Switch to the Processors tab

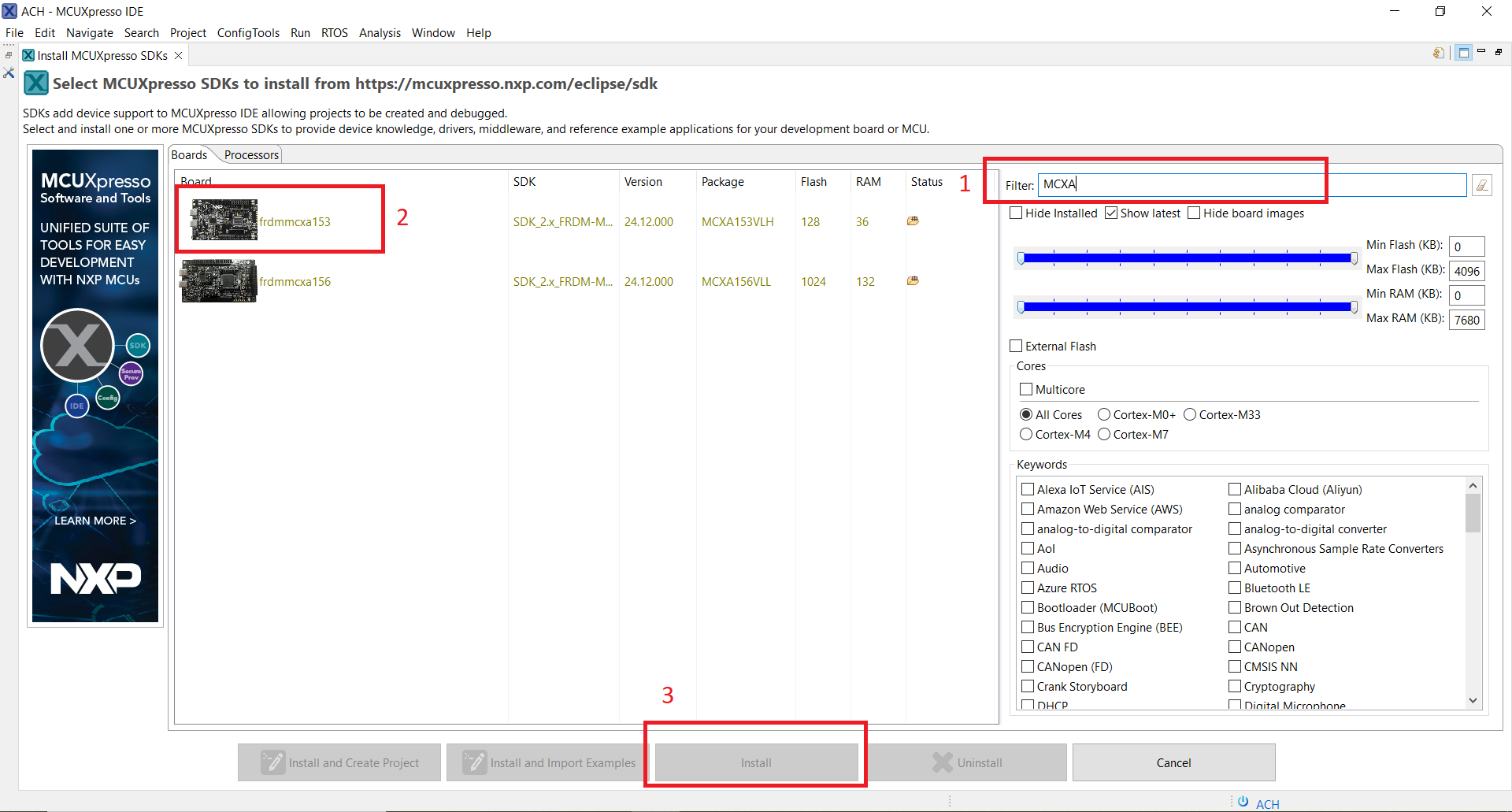(x=251, y=155)
